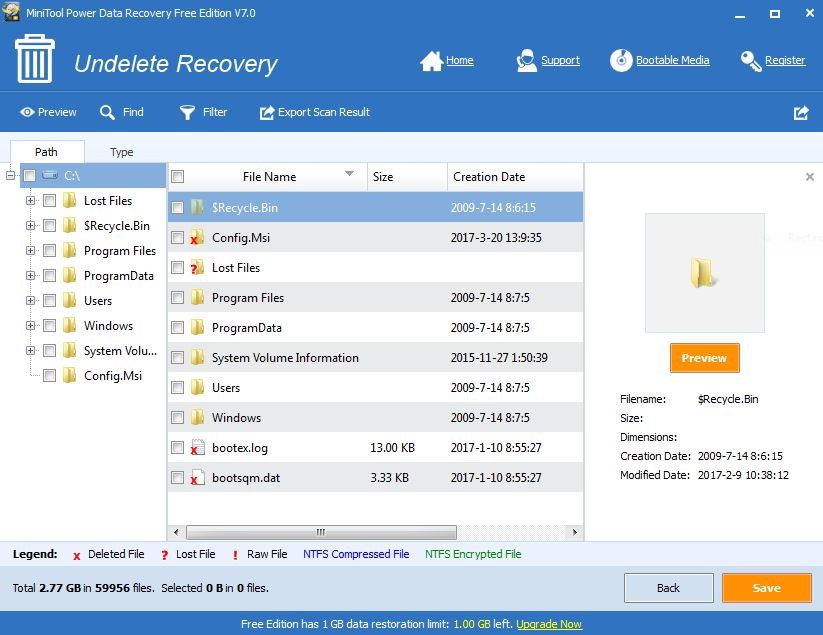Click the Find magnifier icon
The height and width of the screenshot is (635, 823).
pyautogui.click(x=107, y=112)
